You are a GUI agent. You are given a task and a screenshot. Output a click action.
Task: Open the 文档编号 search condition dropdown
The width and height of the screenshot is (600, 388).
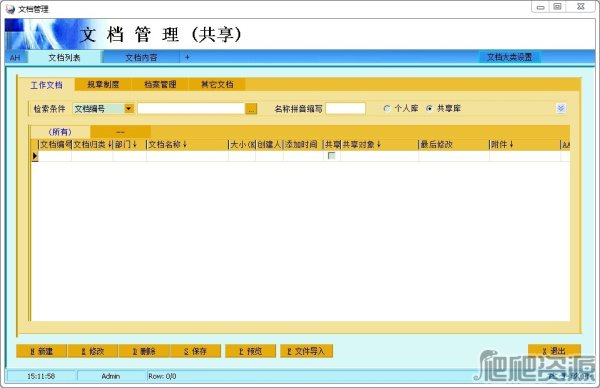click(x=129, y=109)
